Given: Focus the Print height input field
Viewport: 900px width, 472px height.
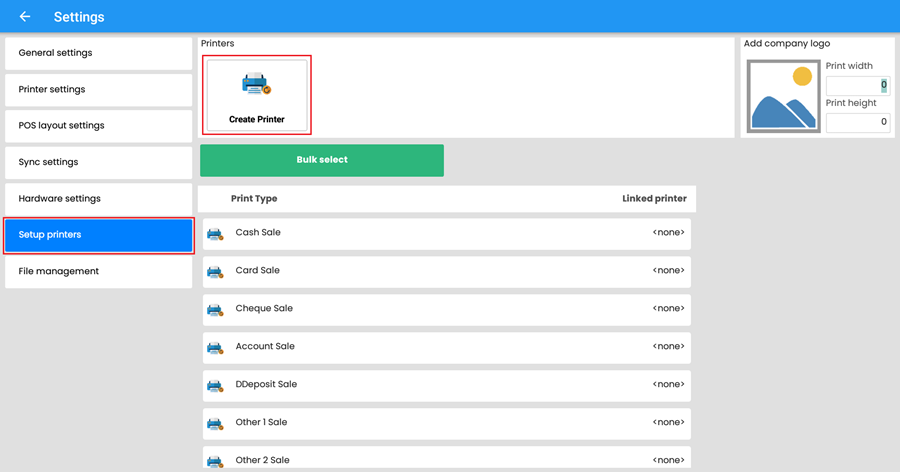Looking at the screenshot, I should 857,122.
